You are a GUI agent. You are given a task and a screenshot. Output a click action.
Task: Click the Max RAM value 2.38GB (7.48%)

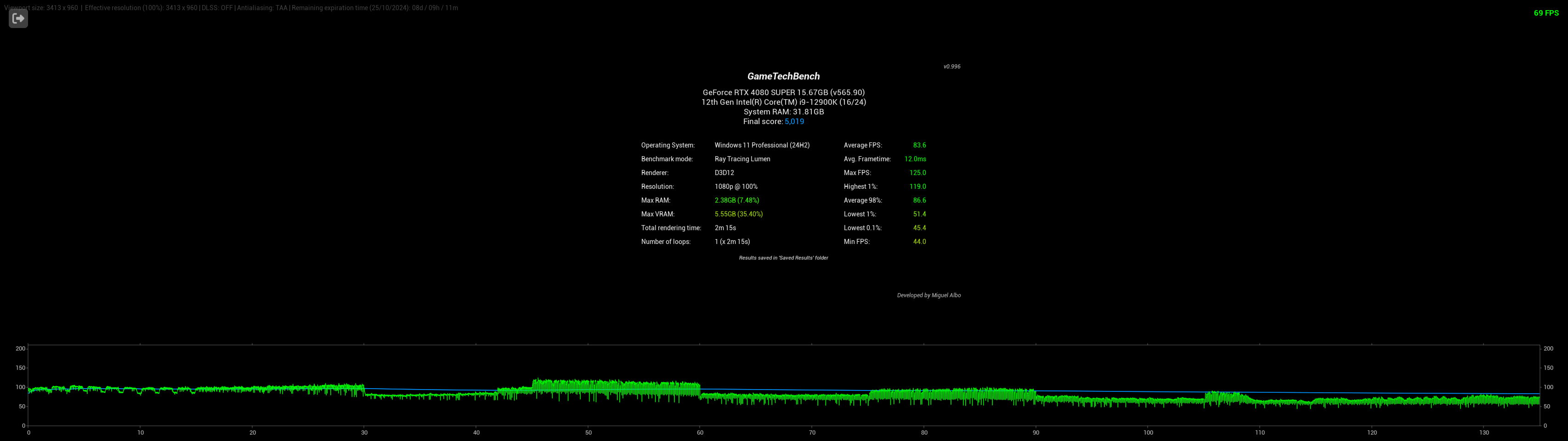tap(736, 200)
